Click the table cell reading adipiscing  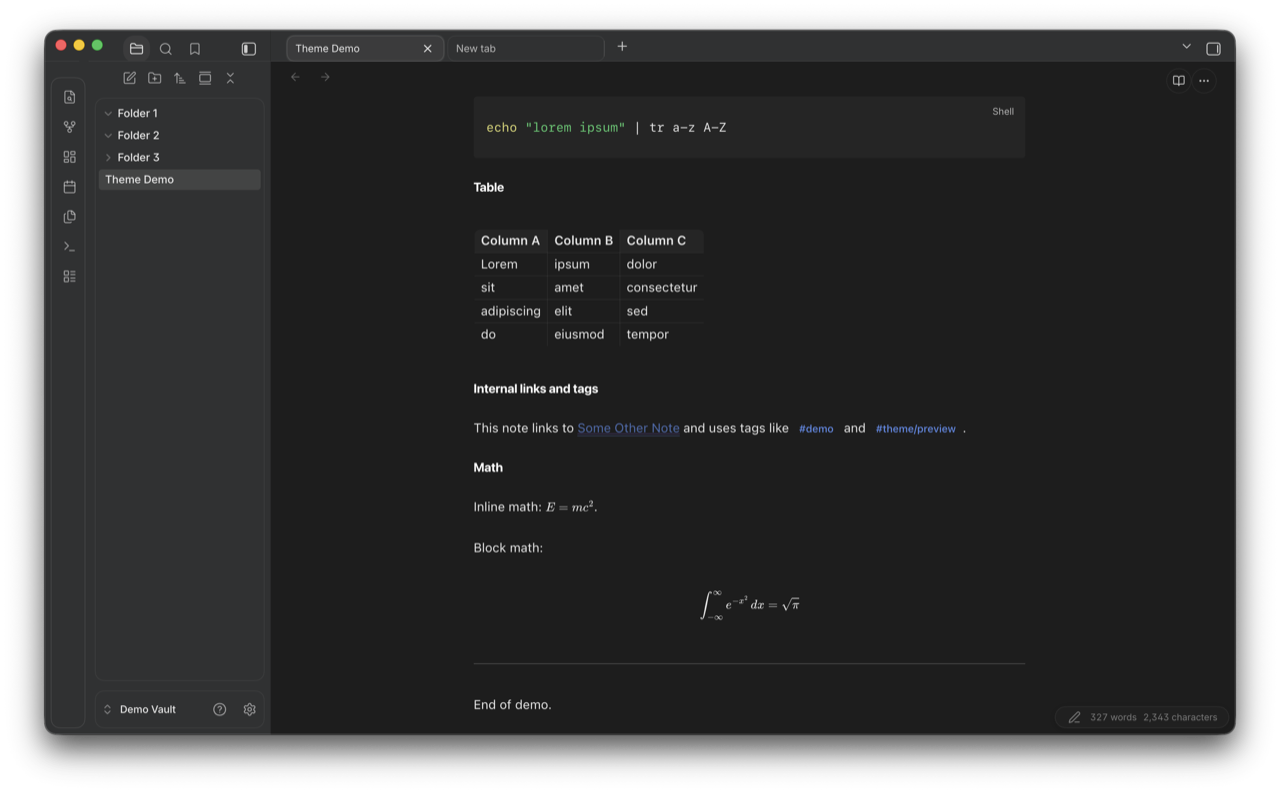click(510, 311)
